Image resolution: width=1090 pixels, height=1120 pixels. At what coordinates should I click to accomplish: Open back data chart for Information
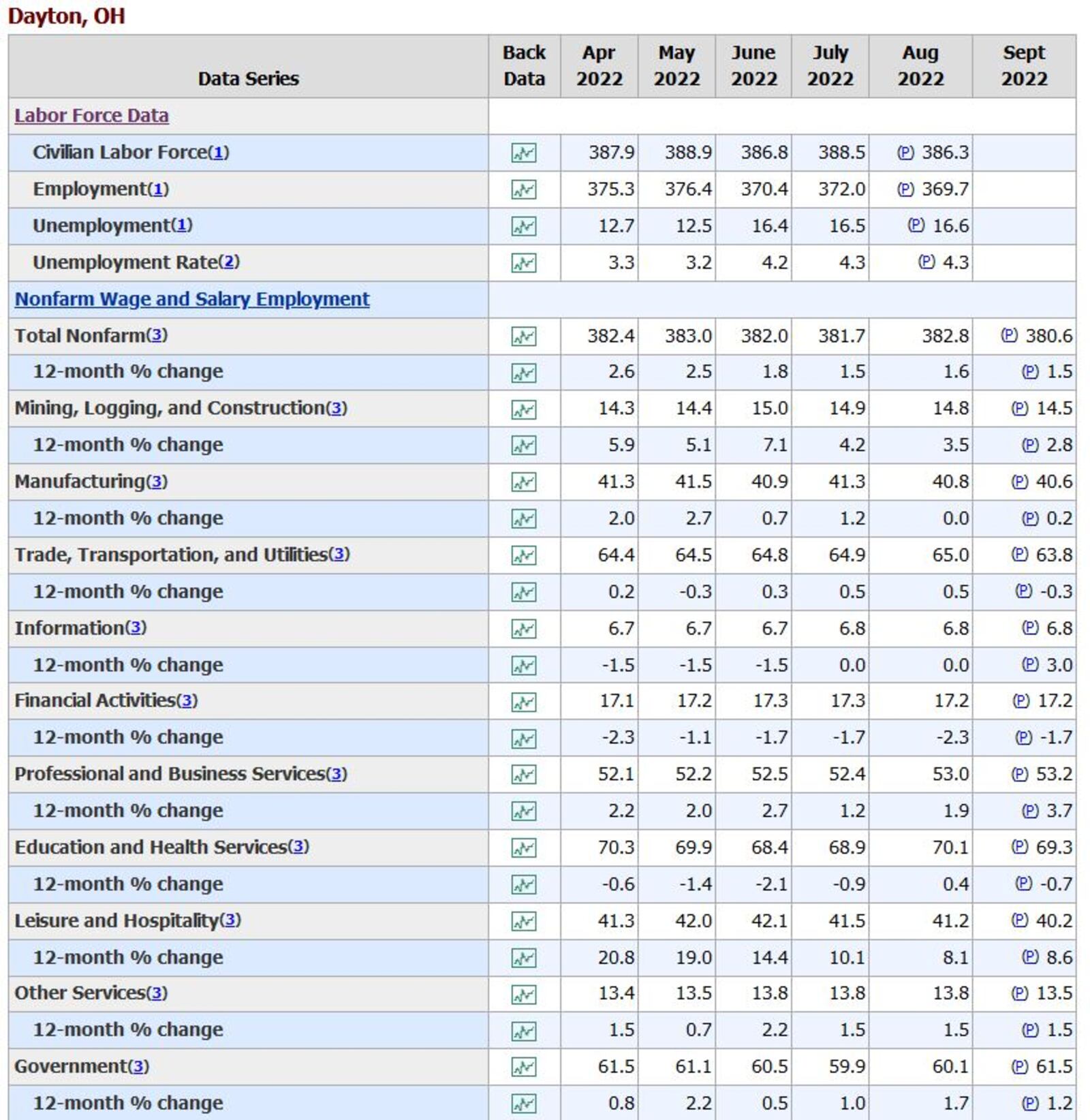pyautogui.click(x=525, y=628)
